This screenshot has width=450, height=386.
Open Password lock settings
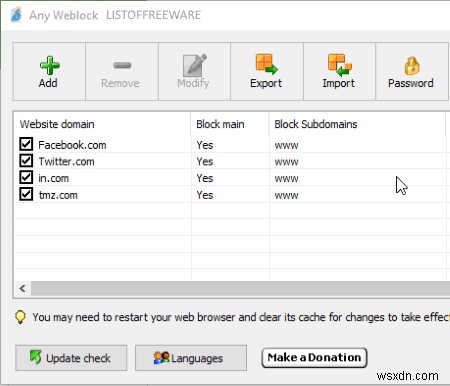pyautogui.click(x=412, y=71)
